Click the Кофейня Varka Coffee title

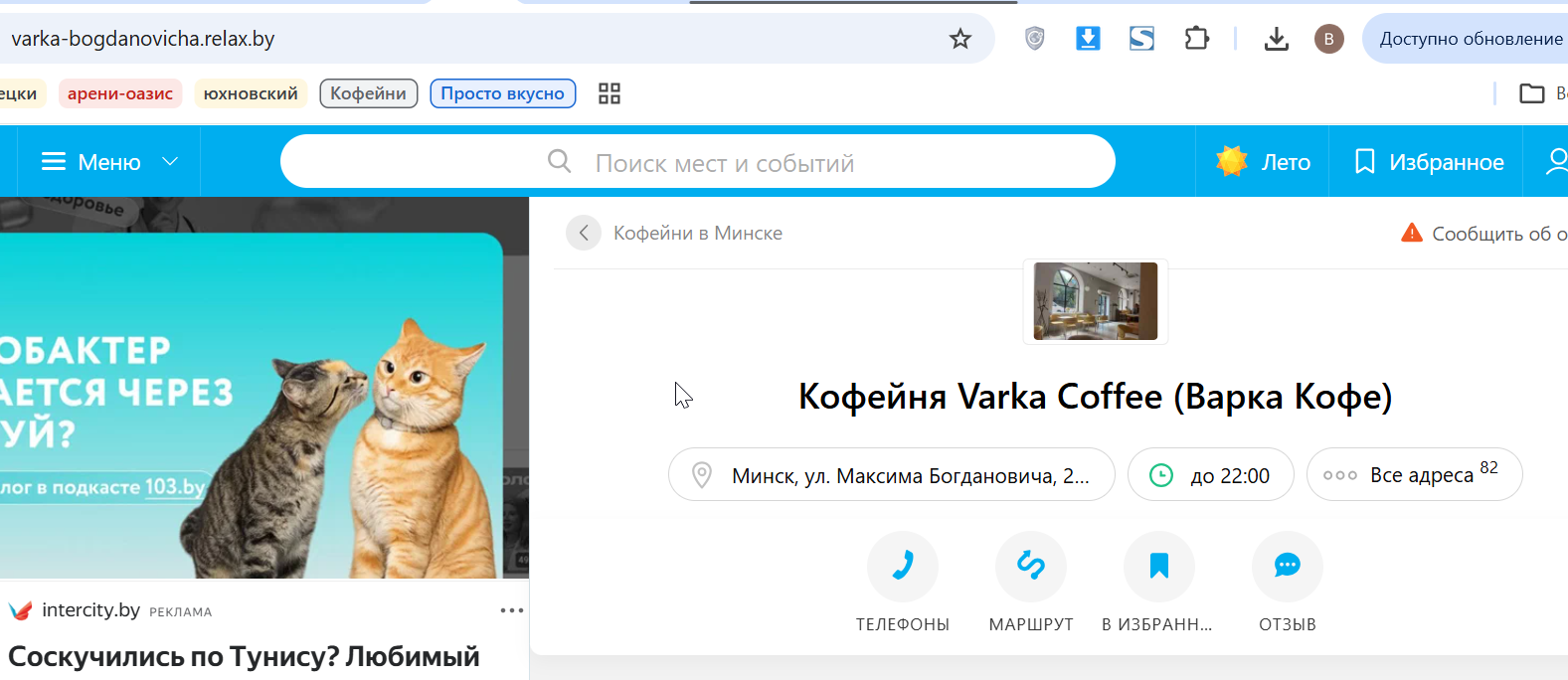[x=1095, y=397]
